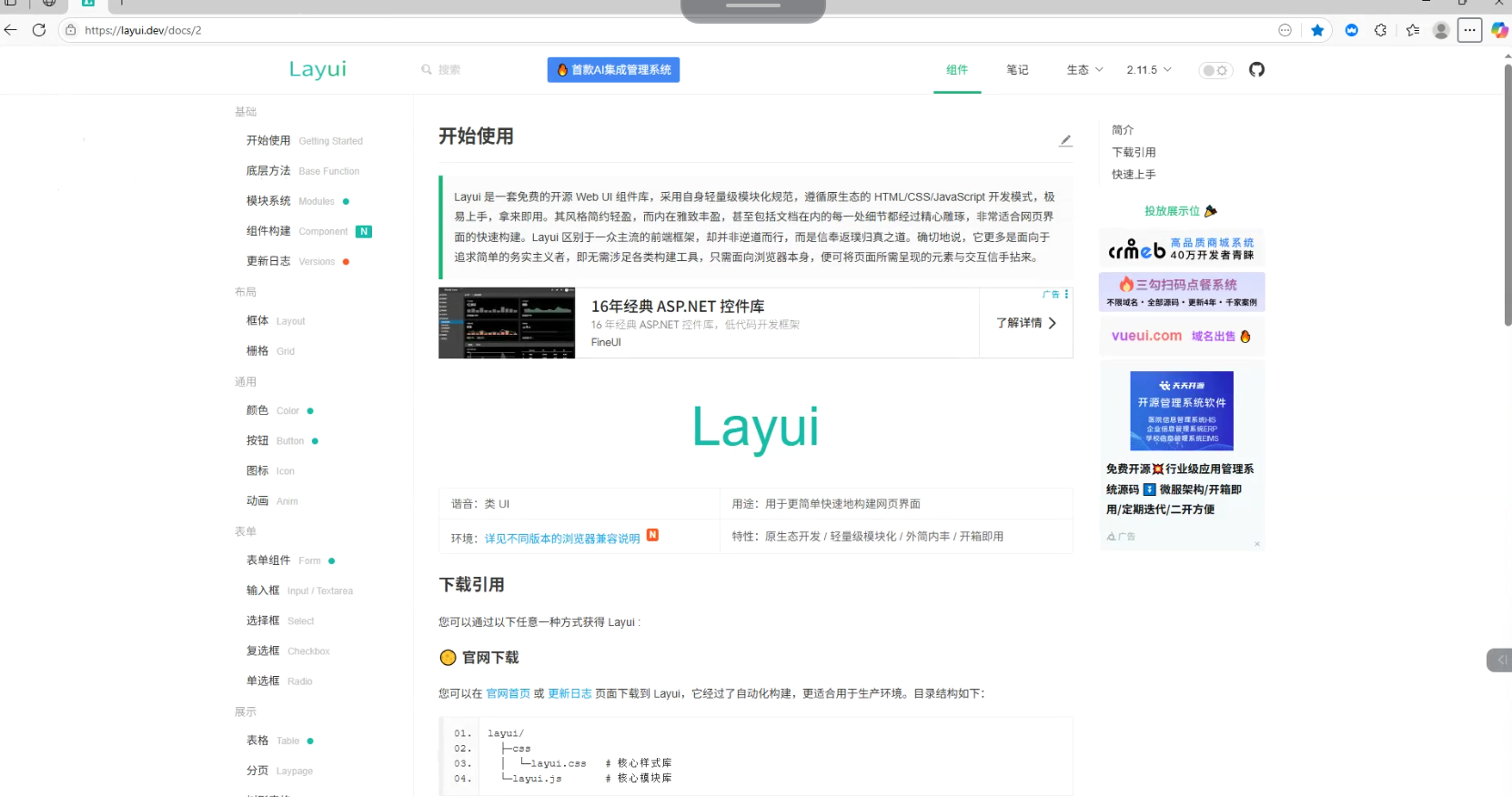This screenshot has height=797, width=1512.
Task: Click the reader smiley icon in address bar
Action: 1285,30
